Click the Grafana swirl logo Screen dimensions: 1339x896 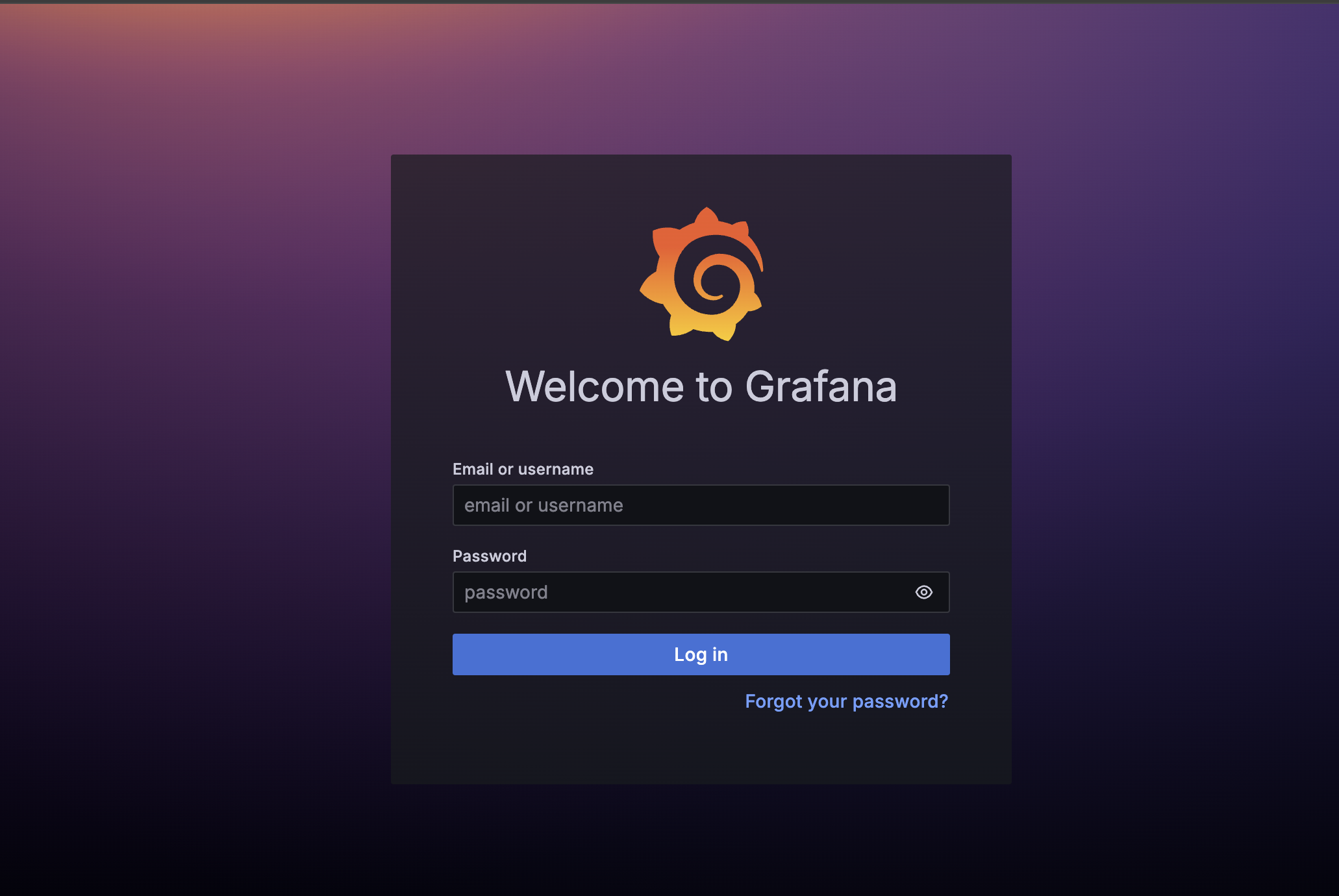[x=701, y=273]
